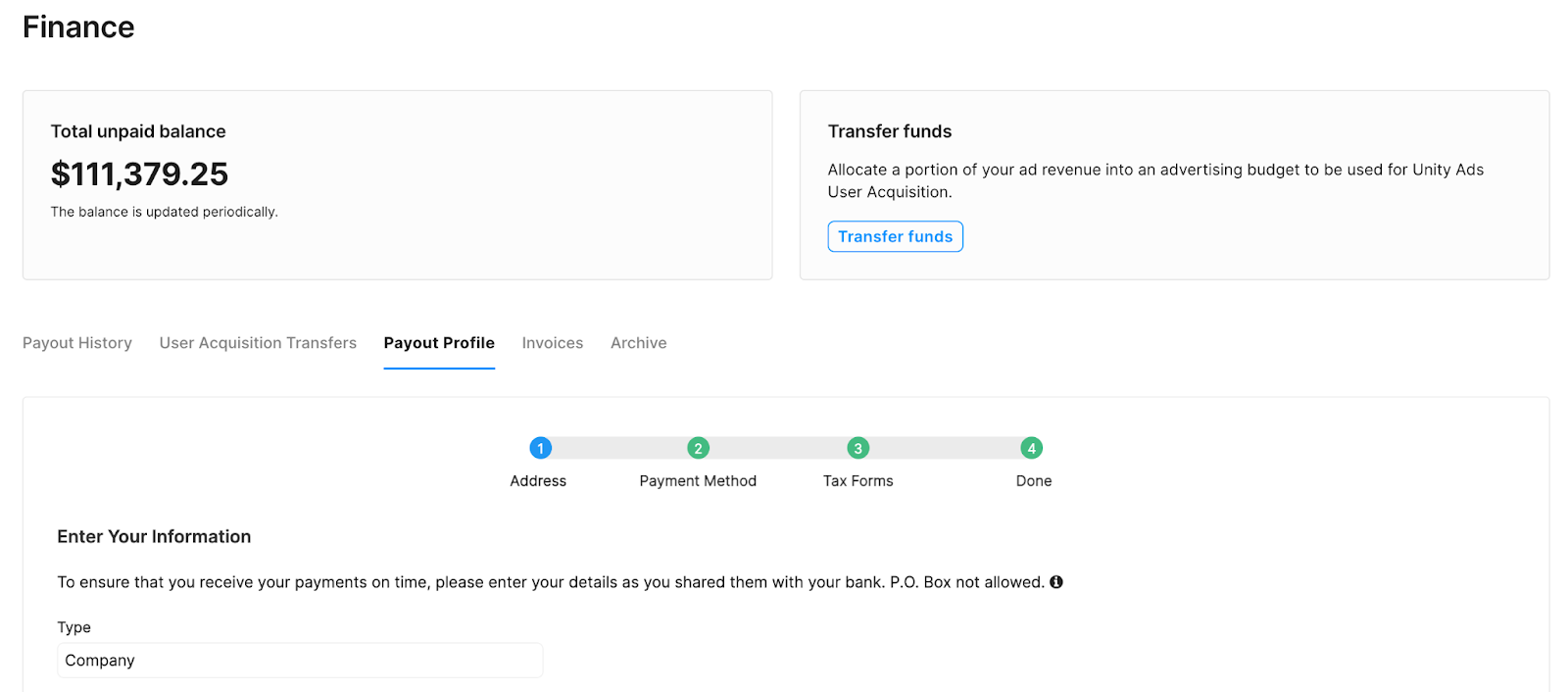Open the Archive tab
Image resolution: width=1568 pixels, height=692 pixels.
639,343
